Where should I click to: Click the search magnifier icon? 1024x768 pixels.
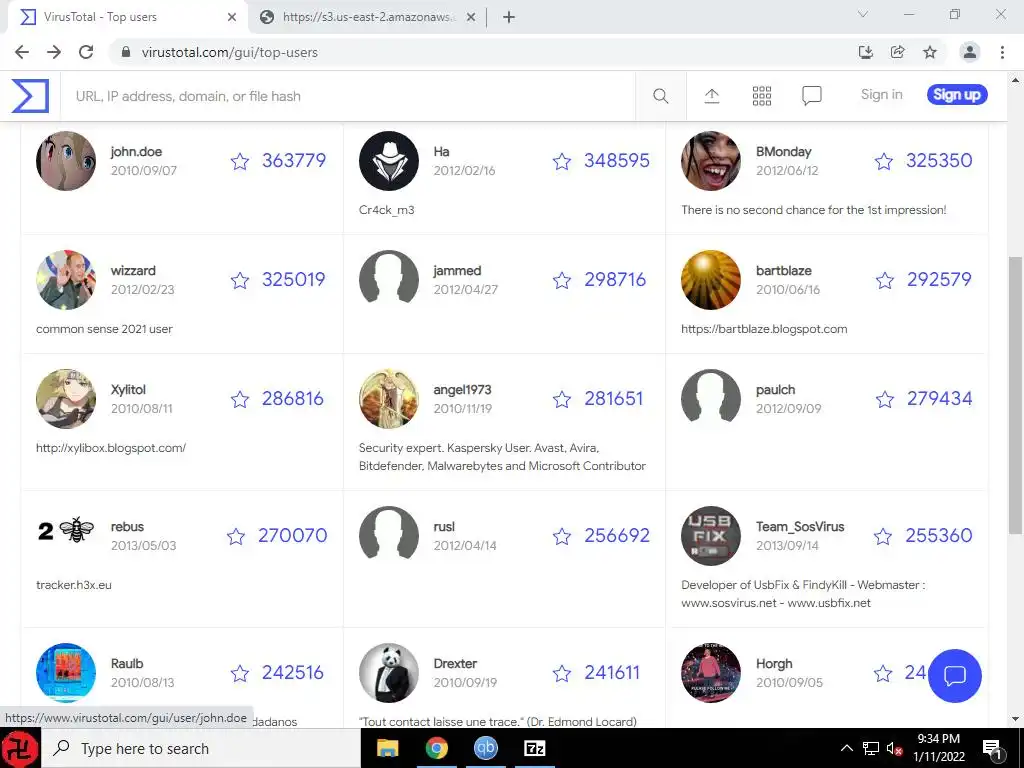pos(660,96)
